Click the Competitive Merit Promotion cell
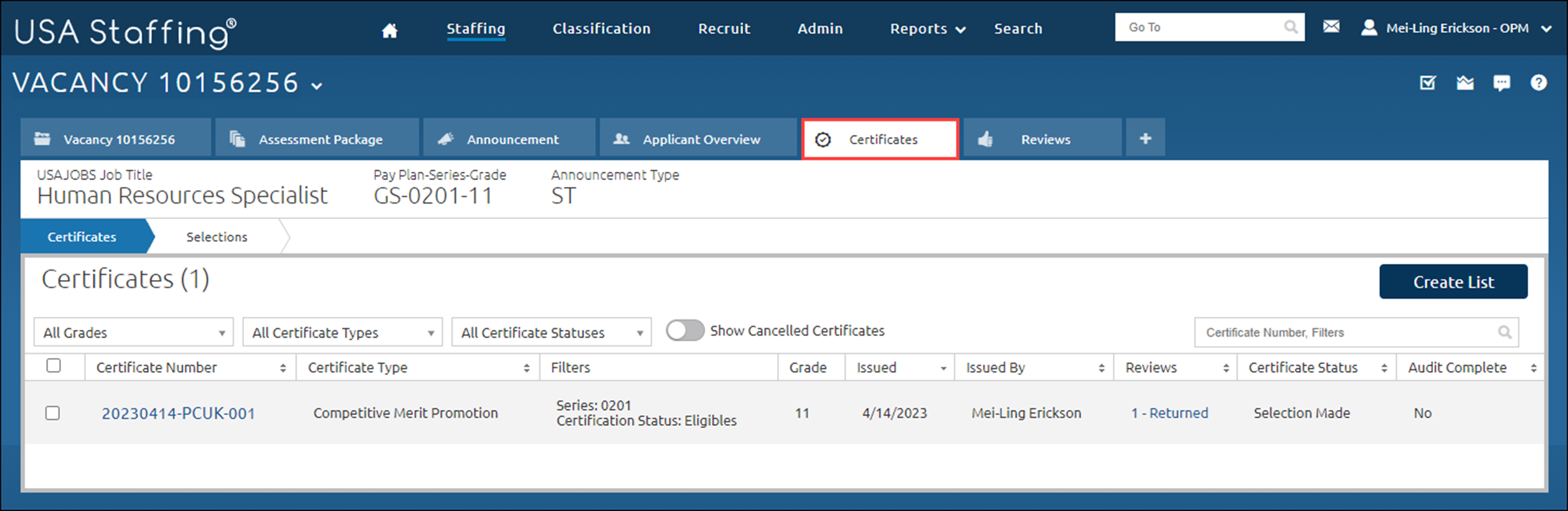Screen dimensions: 1568x511 pyautogui.click(x=405, y=413)
